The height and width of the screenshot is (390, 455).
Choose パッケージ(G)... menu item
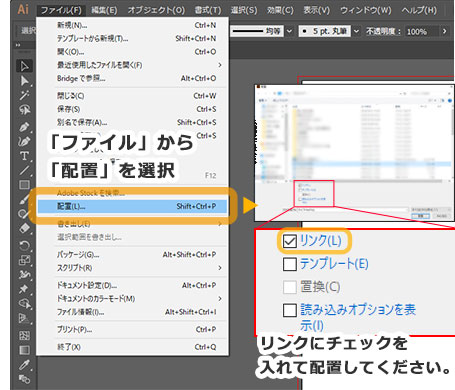133,254
